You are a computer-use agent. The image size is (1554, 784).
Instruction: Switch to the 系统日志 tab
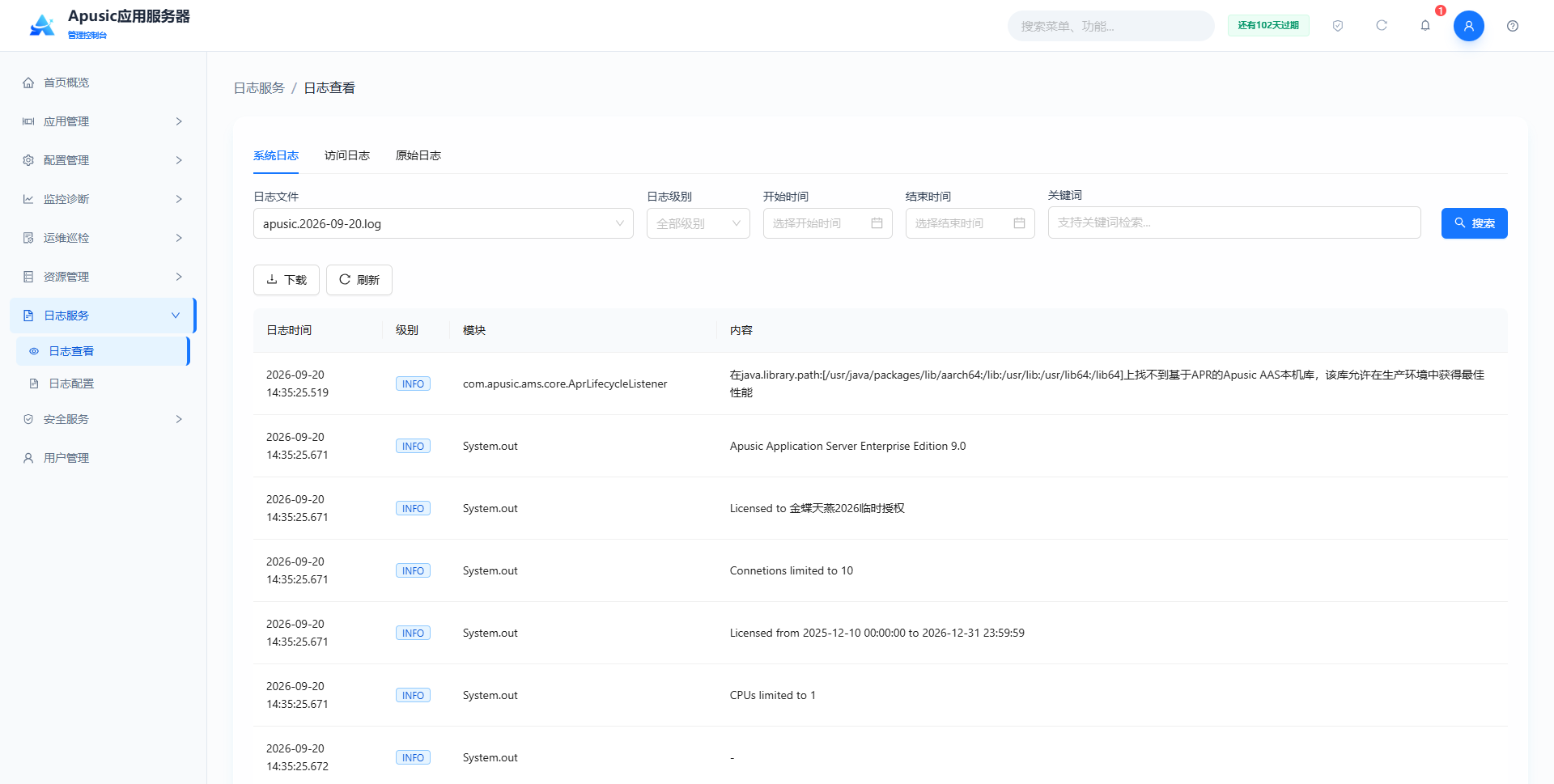(276, 155)
